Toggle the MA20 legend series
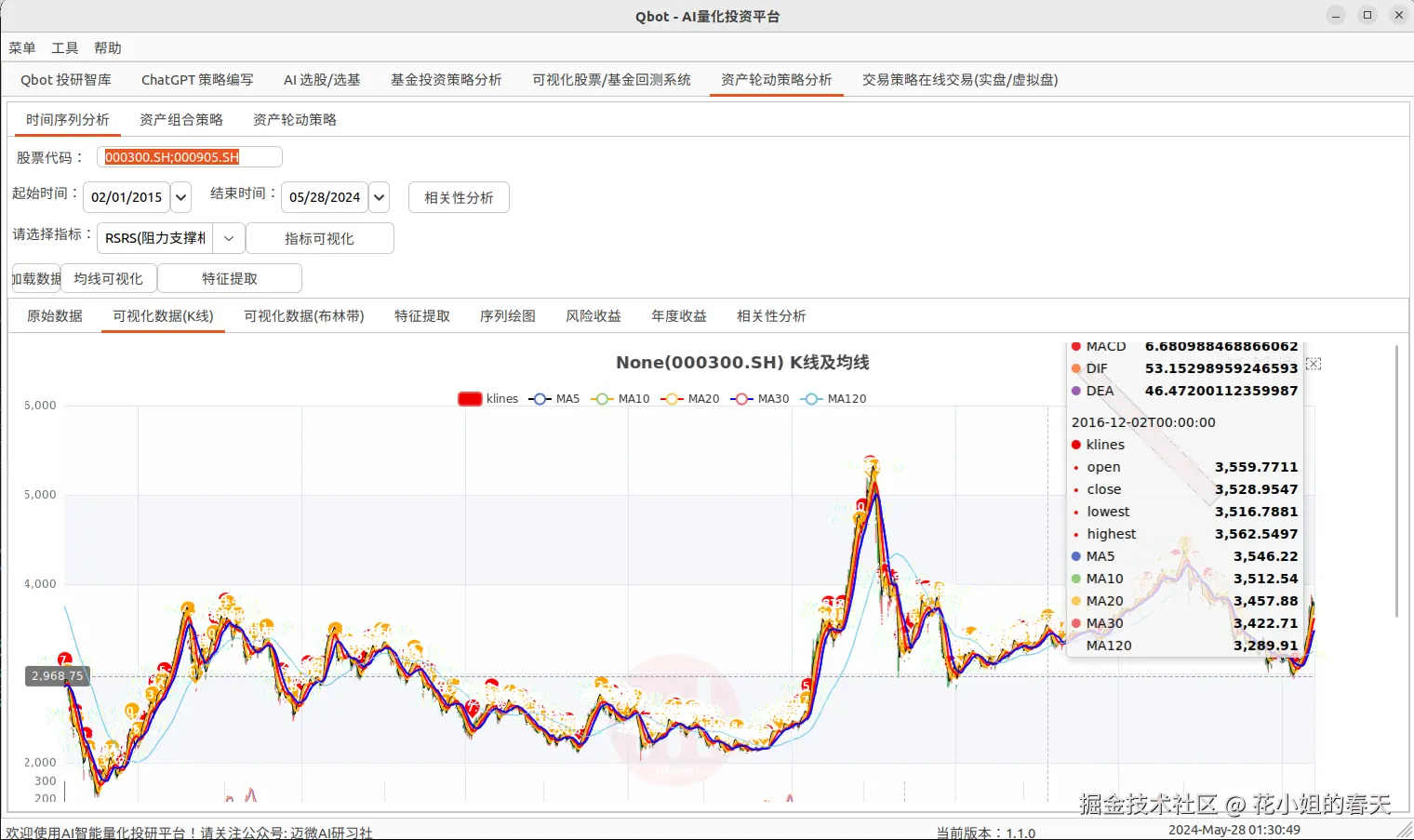The width and height of the screenshot is (1414, 840). pyautogui.click(x=690, y=398)
